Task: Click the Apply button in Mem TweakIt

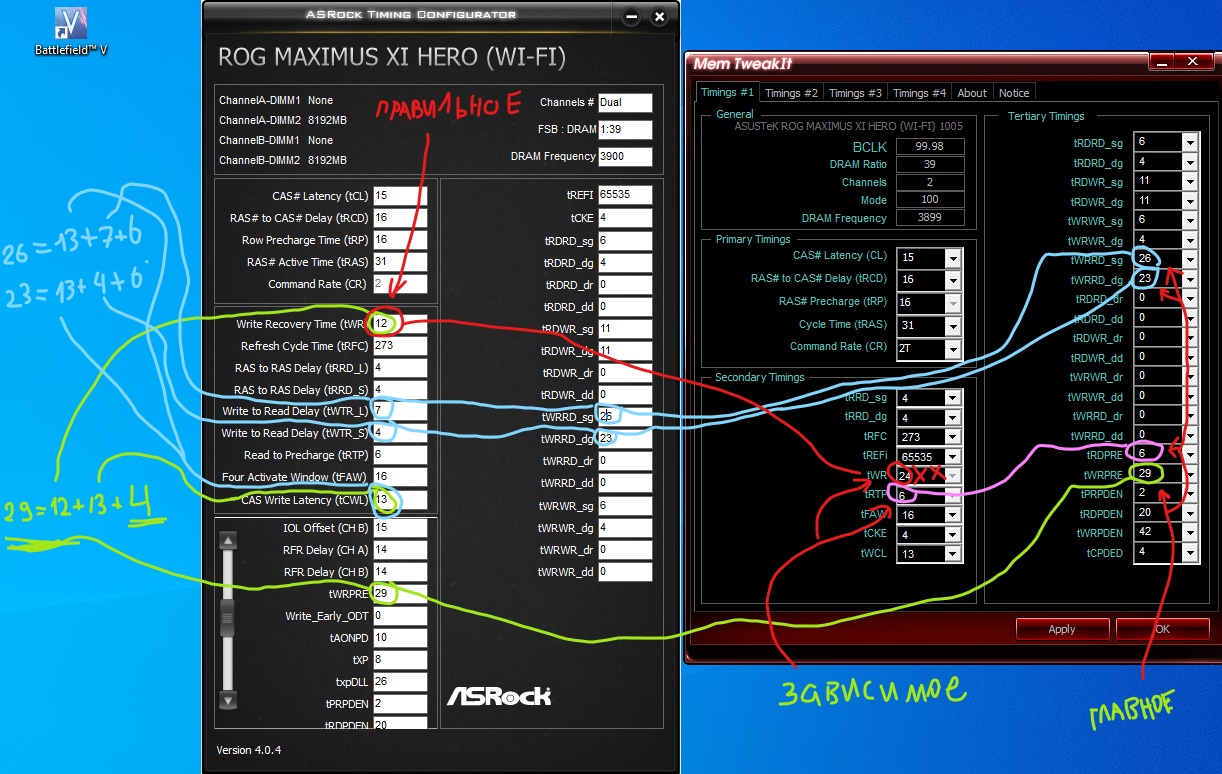Action: (1061, 629)
